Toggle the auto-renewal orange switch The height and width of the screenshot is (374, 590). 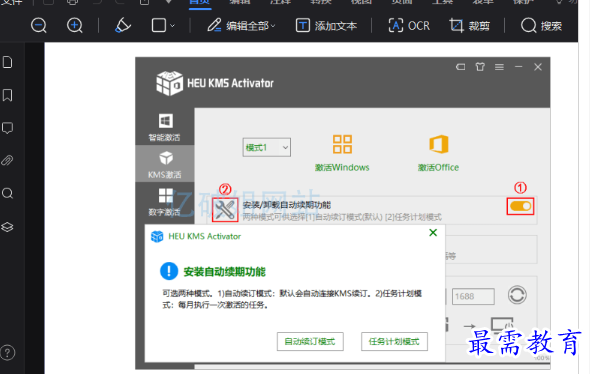click(x=520, y=206)
